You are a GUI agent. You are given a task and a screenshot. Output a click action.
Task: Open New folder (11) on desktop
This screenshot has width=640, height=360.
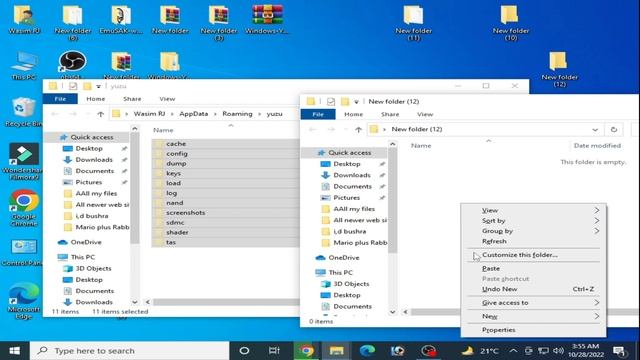coord(413,22)
